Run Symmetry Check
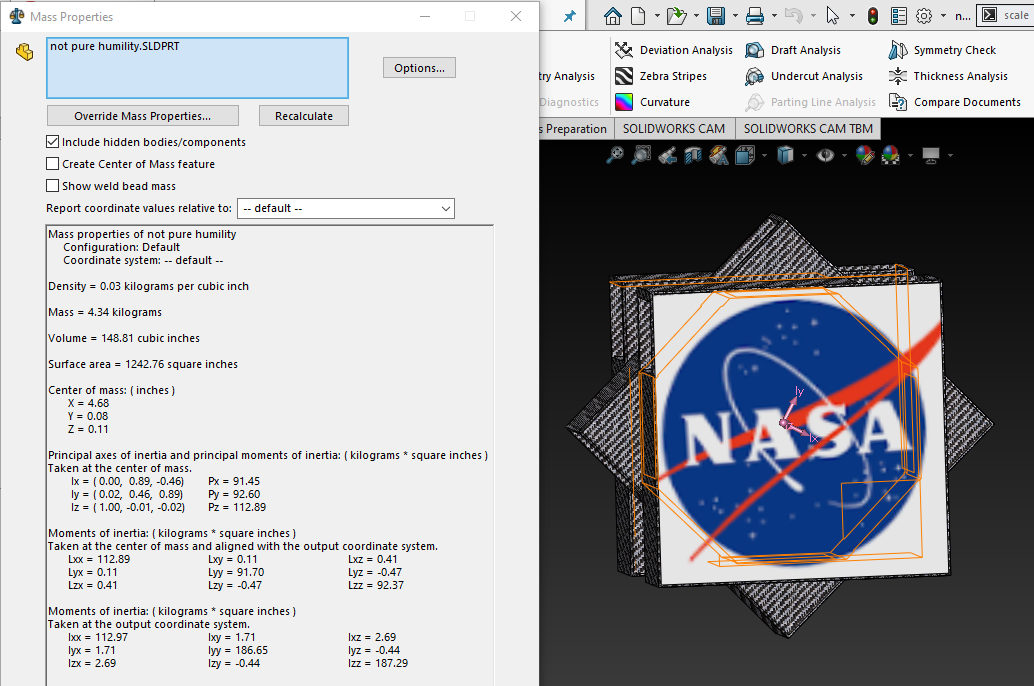This screenshot has width=1034, height=686. (x=942, y=50)
